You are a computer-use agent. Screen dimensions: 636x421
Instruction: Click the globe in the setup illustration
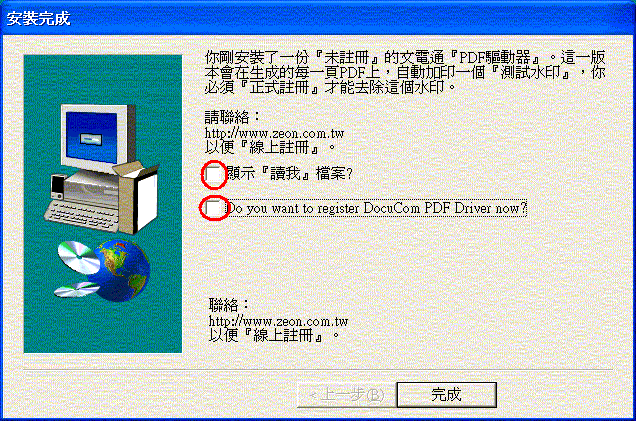(122, 270)
